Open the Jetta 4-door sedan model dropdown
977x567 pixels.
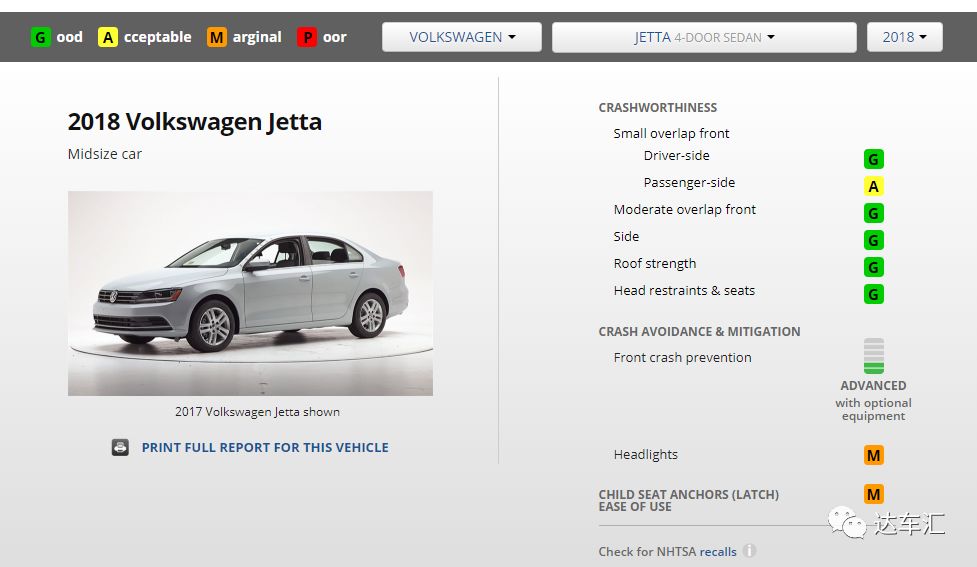pyautogui.click(x=704, y=37)
